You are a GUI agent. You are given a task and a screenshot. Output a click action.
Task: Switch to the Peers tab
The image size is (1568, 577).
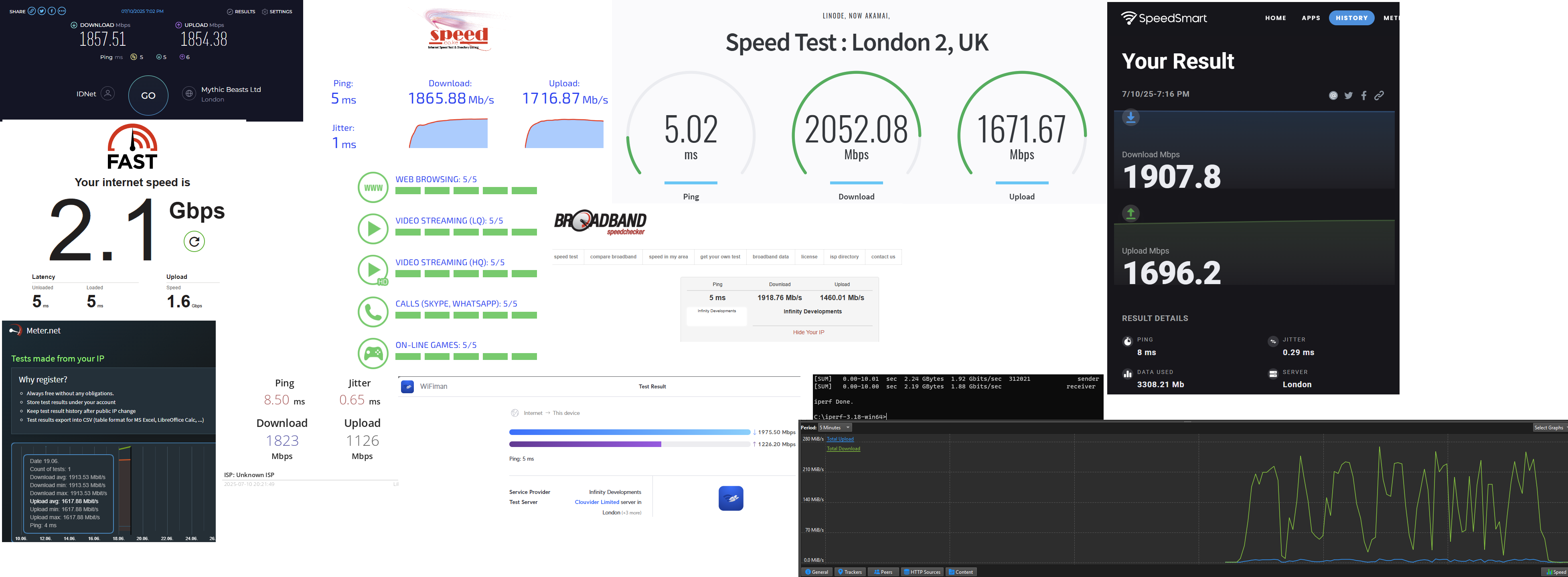point(883,572)
